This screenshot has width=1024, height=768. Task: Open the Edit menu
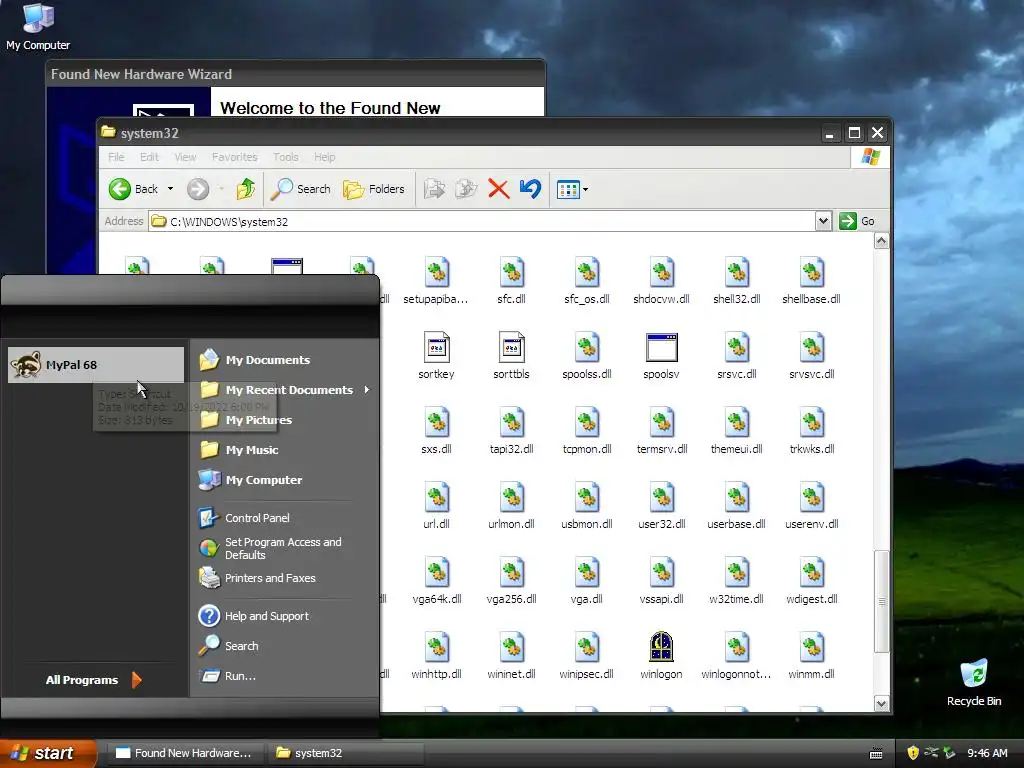[x=149, y=157]
